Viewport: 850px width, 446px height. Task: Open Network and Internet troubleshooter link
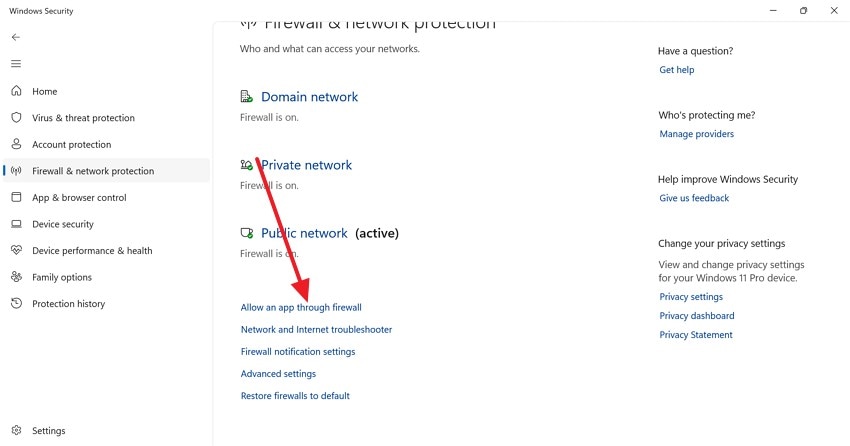pyautogui.click(x=316, y=329)
